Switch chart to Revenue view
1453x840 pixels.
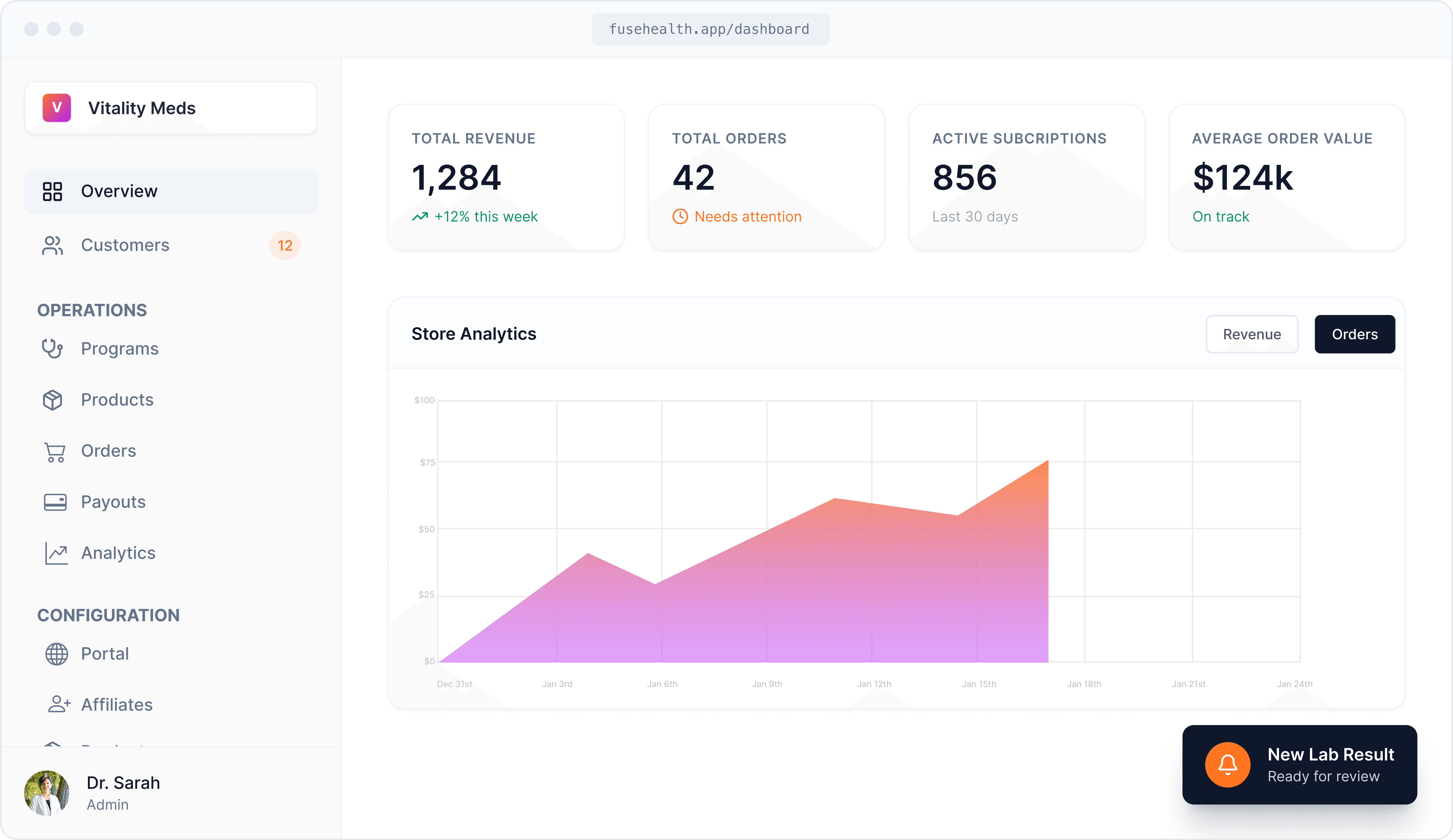[1251, 334]
